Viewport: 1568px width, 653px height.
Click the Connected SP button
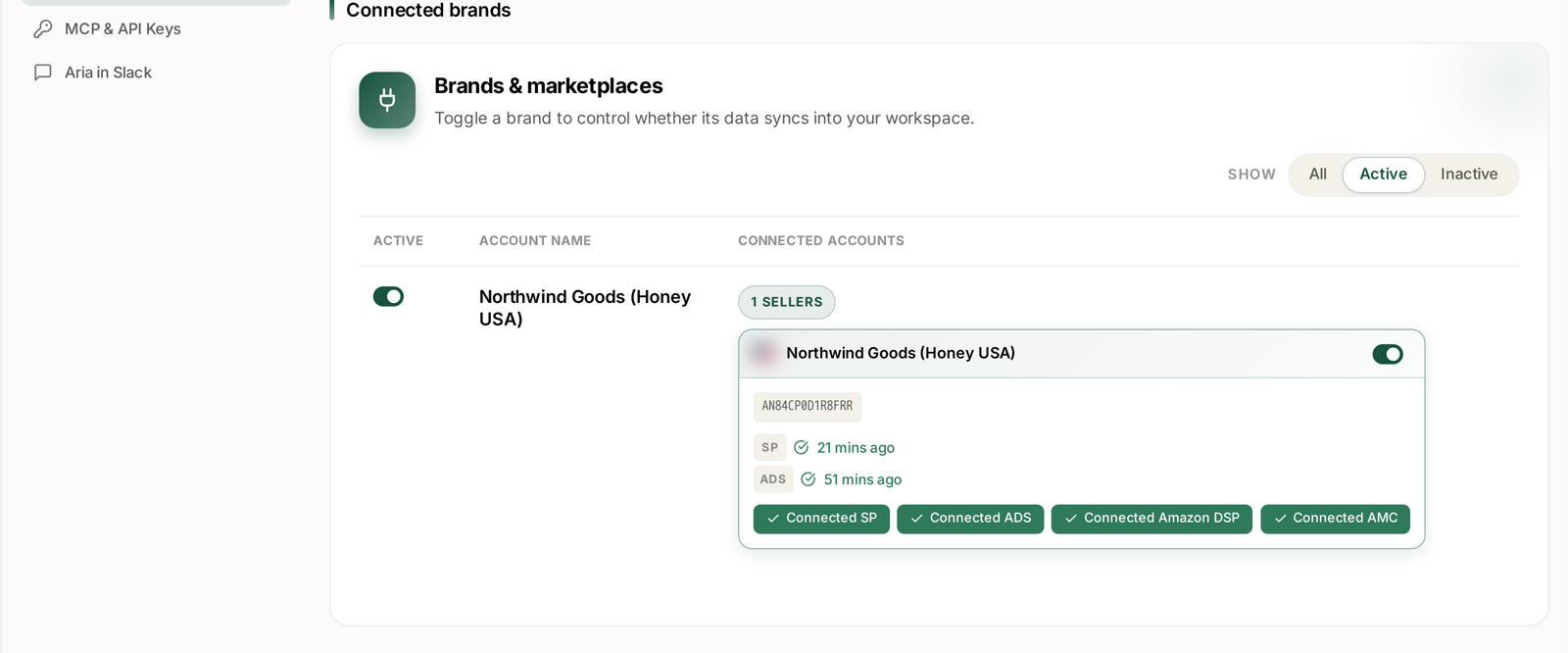[821, 519]
